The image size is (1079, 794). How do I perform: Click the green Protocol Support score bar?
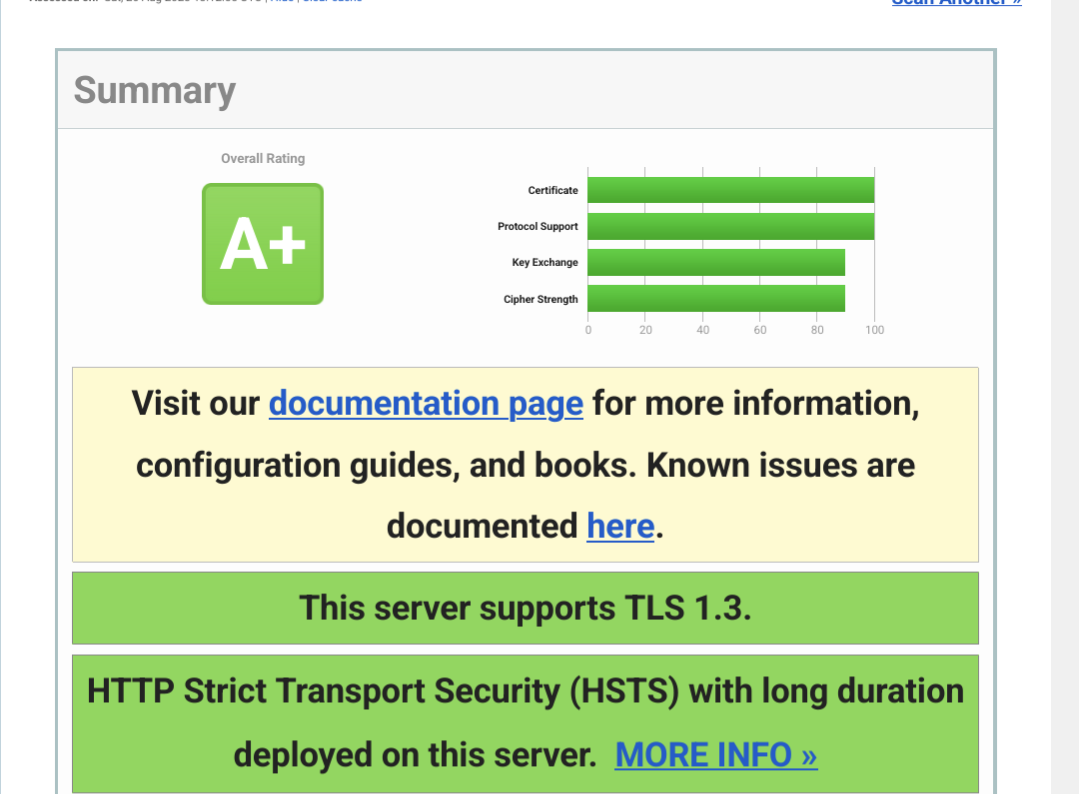click(x=730, y=226)
